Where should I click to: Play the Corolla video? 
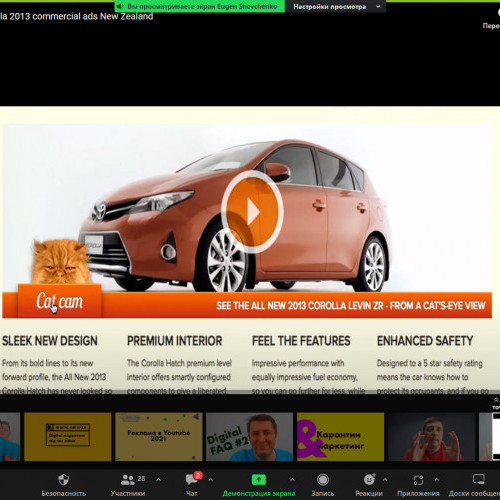(252, 212)
